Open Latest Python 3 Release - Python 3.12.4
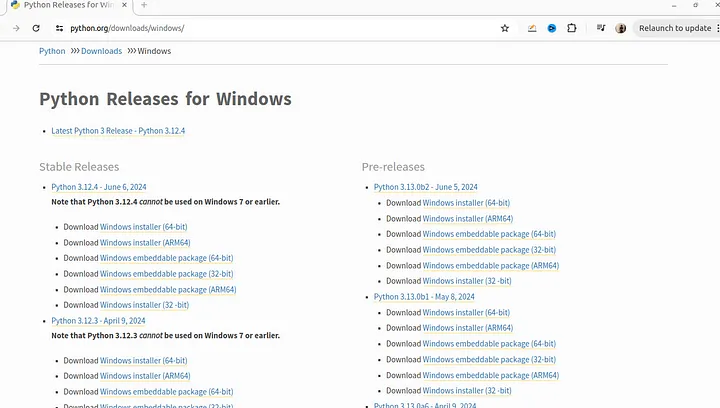 118,131
